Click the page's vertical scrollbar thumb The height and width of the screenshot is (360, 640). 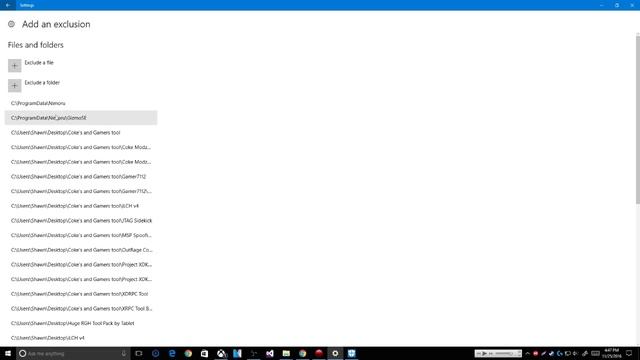coord(638,119)
